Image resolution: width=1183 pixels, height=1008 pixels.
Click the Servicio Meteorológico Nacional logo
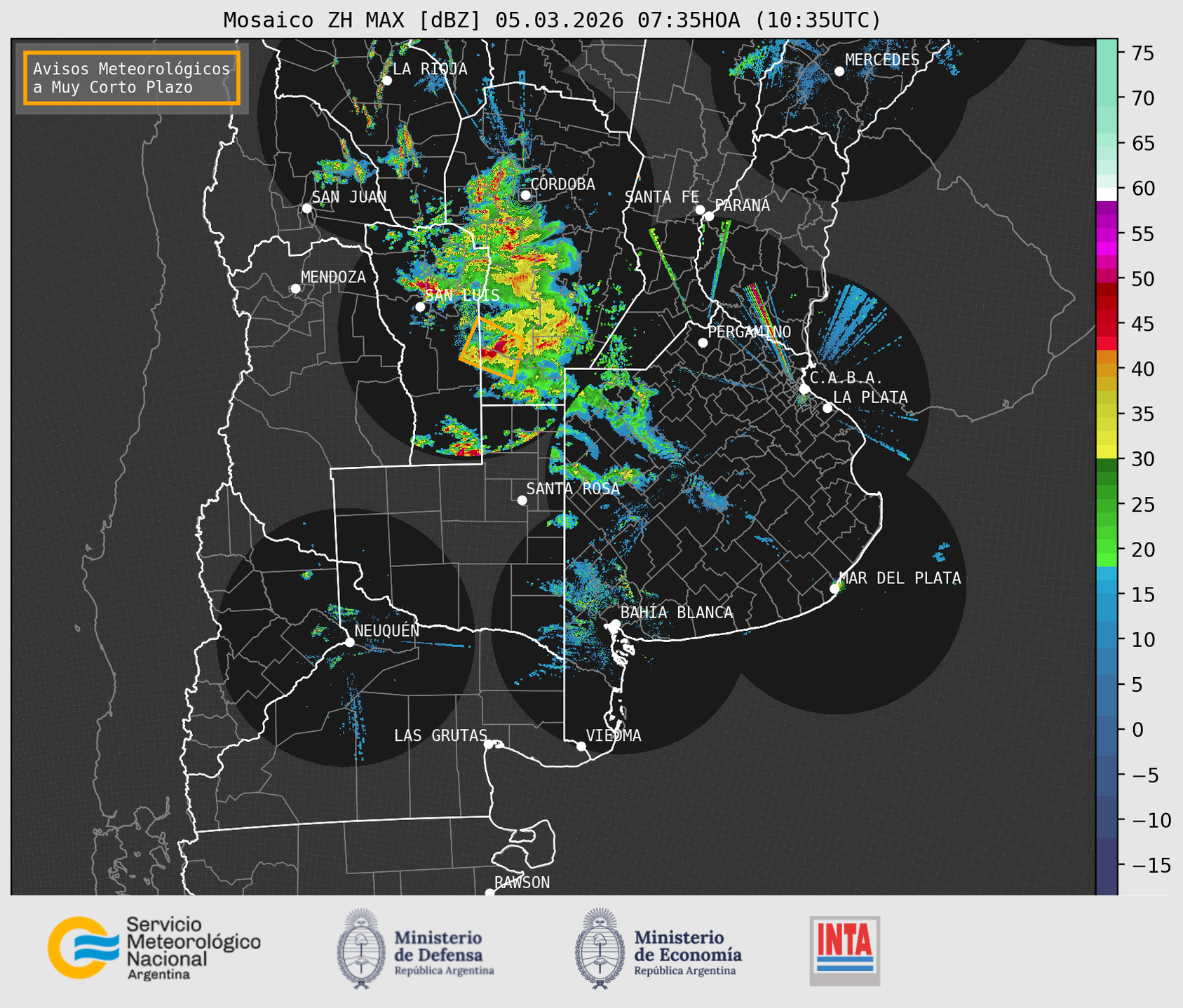154,948
